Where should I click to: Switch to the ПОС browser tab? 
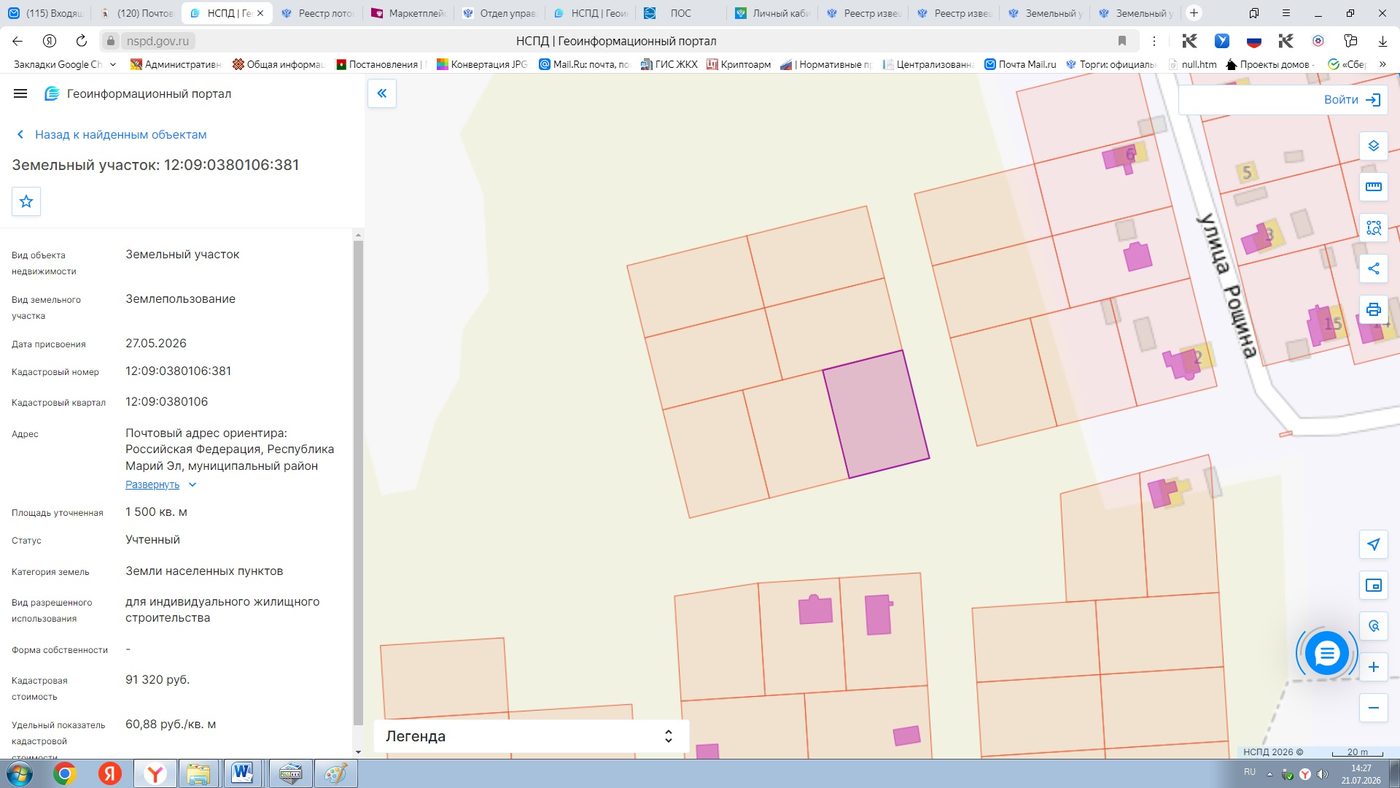click(680, 13)
